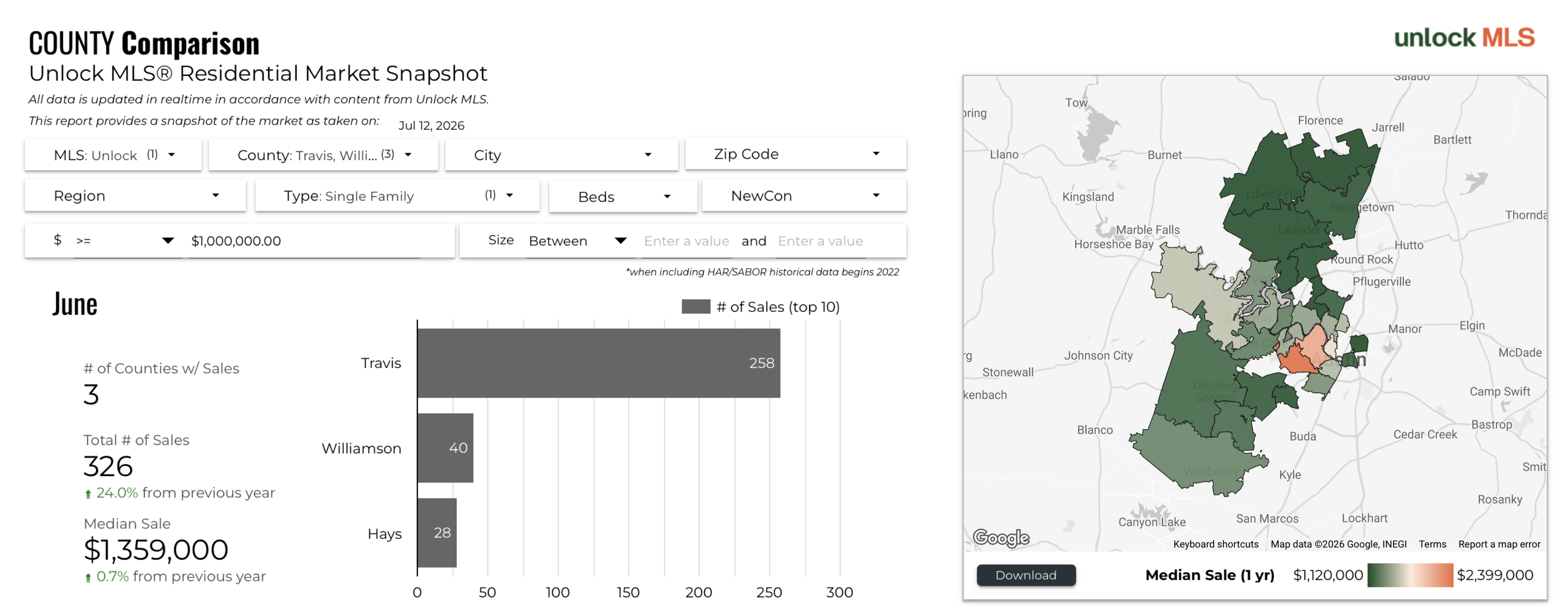Open the Region filter dropdown
The width and height of the screenshot is (1568, 615).
point(135,196)
